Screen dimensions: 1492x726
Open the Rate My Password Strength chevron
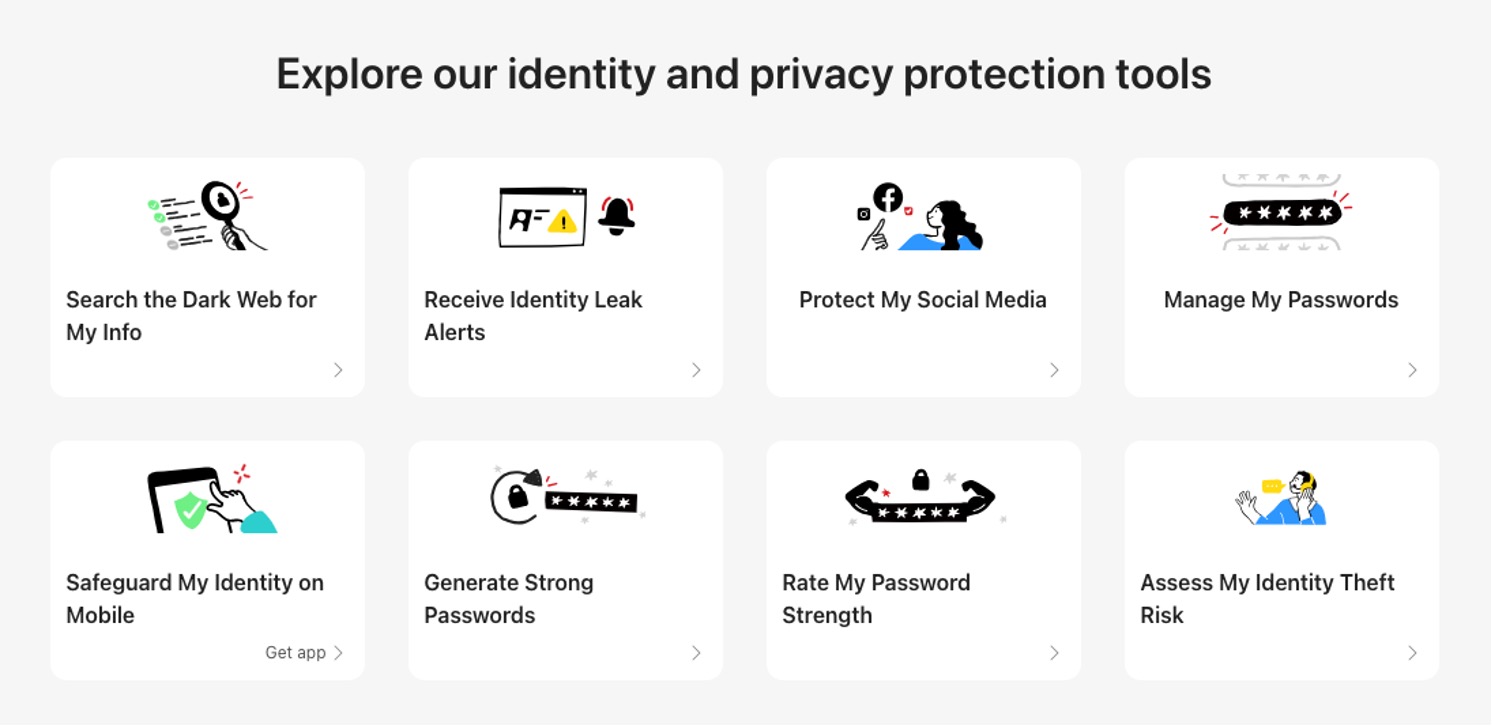point(1054,653)
